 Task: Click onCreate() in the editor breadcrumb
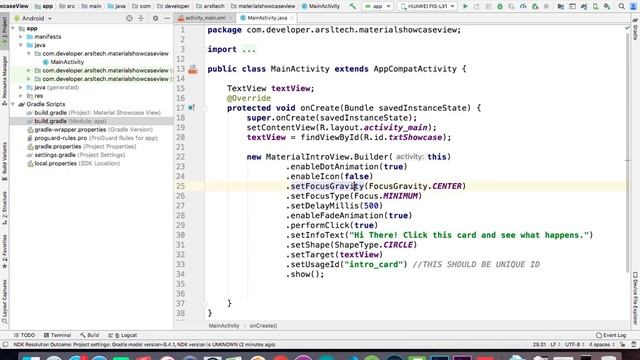pos(263,326)
